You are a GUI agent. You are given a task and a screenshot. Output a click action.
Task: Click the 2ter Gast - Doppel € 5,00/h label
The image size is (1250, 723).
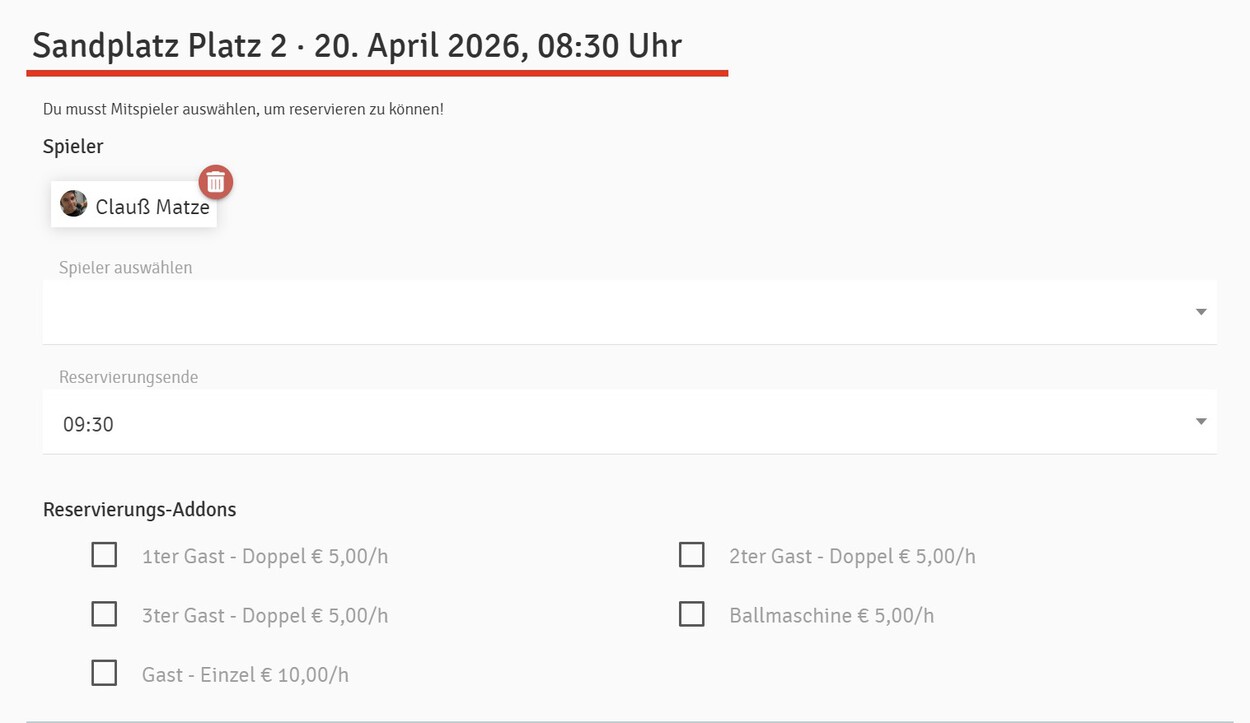click(x=852, y=557)
